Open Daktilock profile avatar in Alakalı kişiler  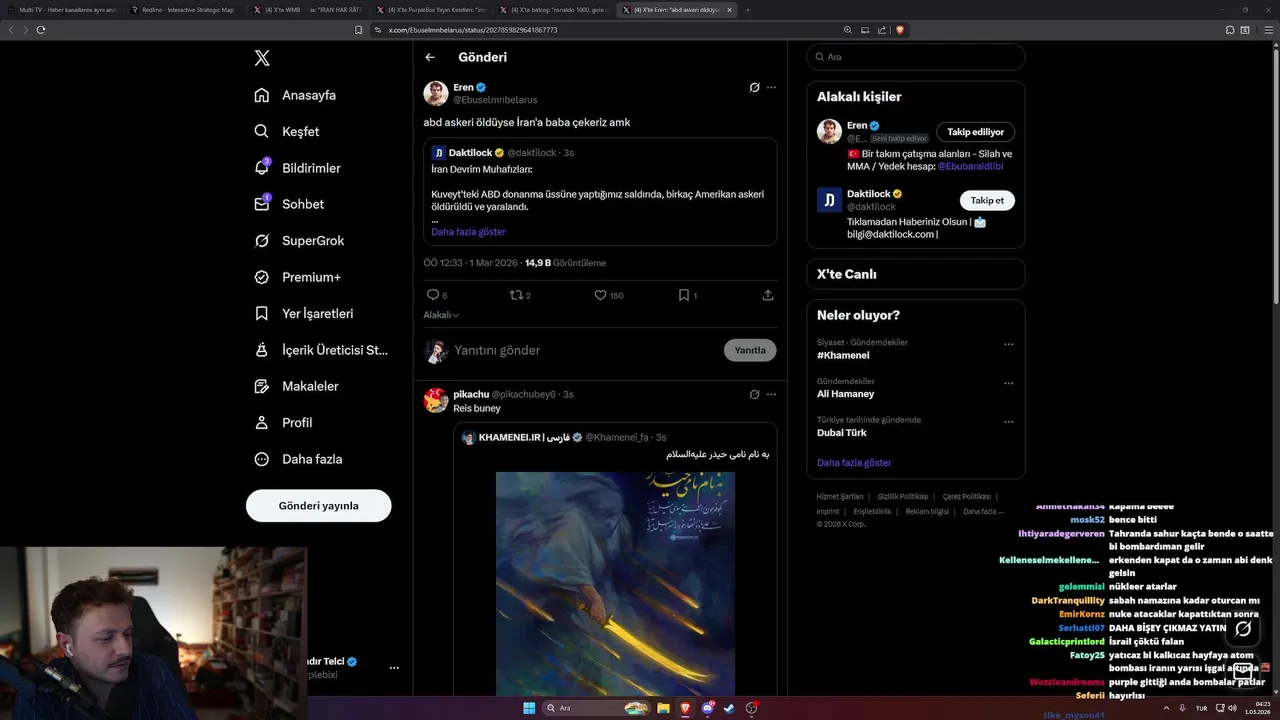click(x=829, y=199)
